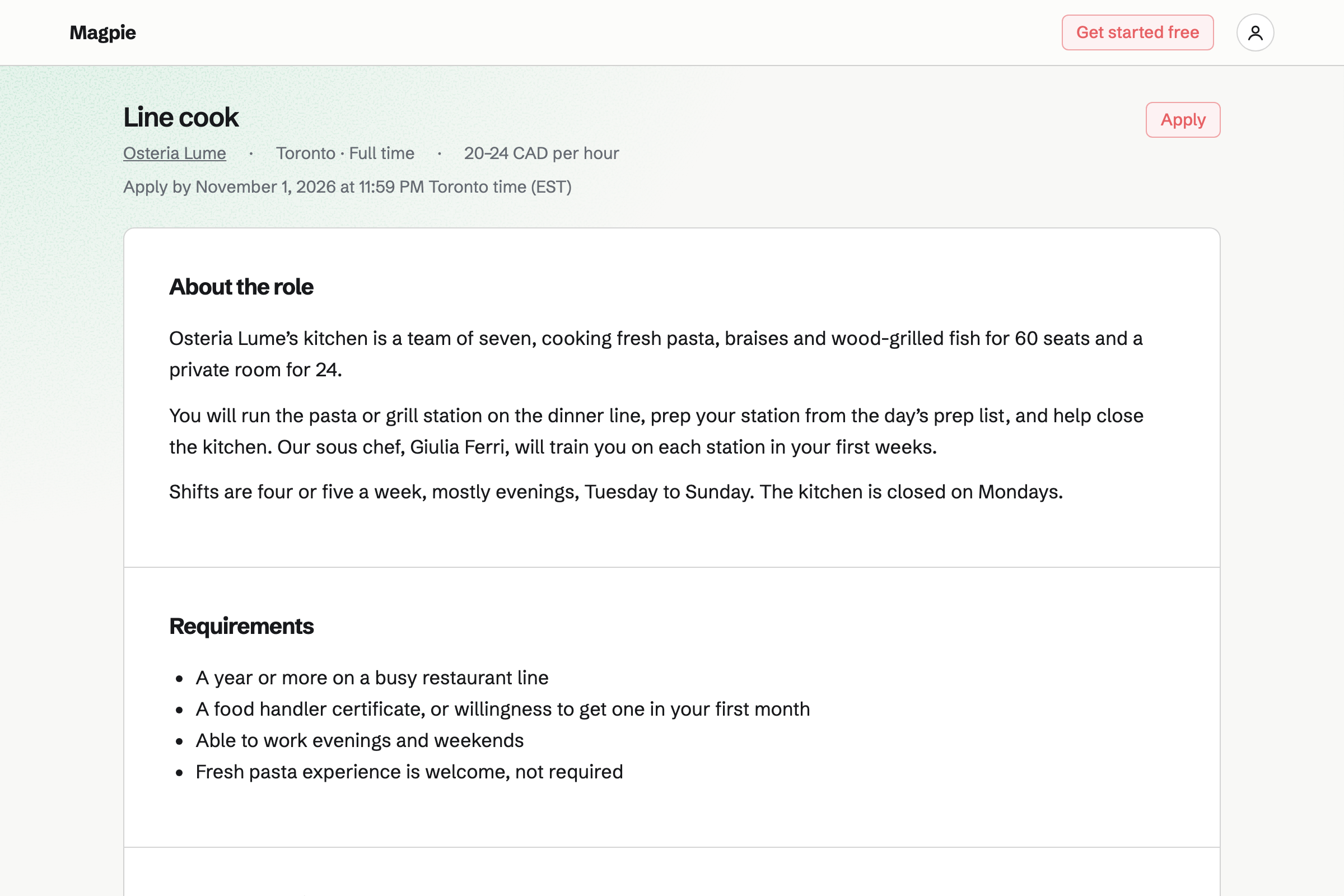Open the user account profile icon
This screenshot has width=1344, height=896.
click(x=1255, y=32)
